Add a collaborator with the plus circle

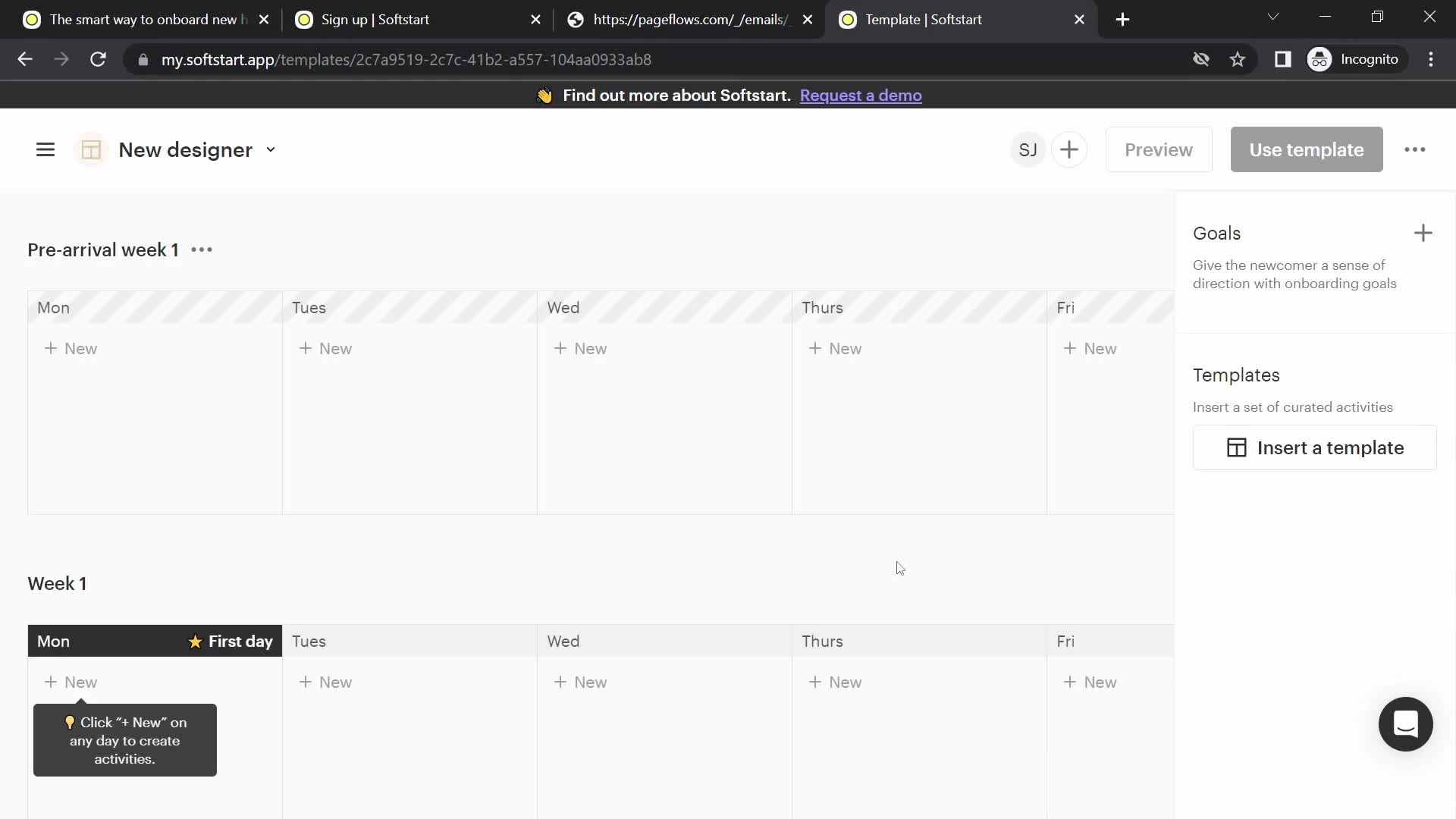tap(1068, 149)
